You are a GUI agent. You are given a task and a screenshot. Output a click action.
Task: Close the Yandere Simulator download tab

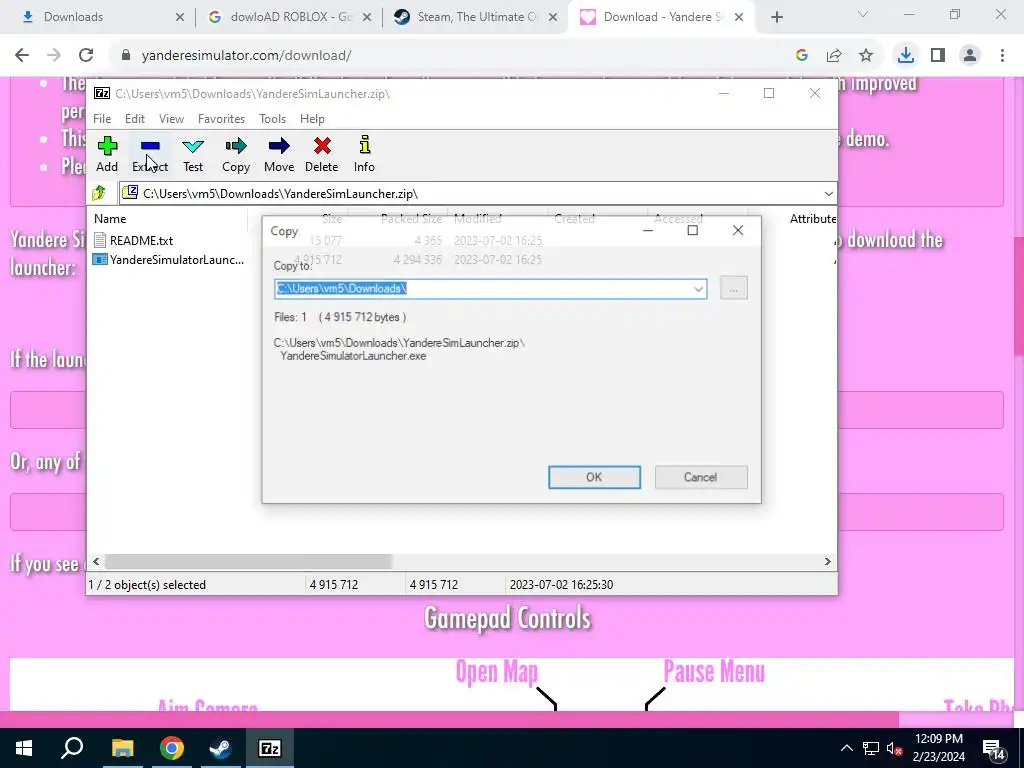pyautogui.click(x=739, y=17)
